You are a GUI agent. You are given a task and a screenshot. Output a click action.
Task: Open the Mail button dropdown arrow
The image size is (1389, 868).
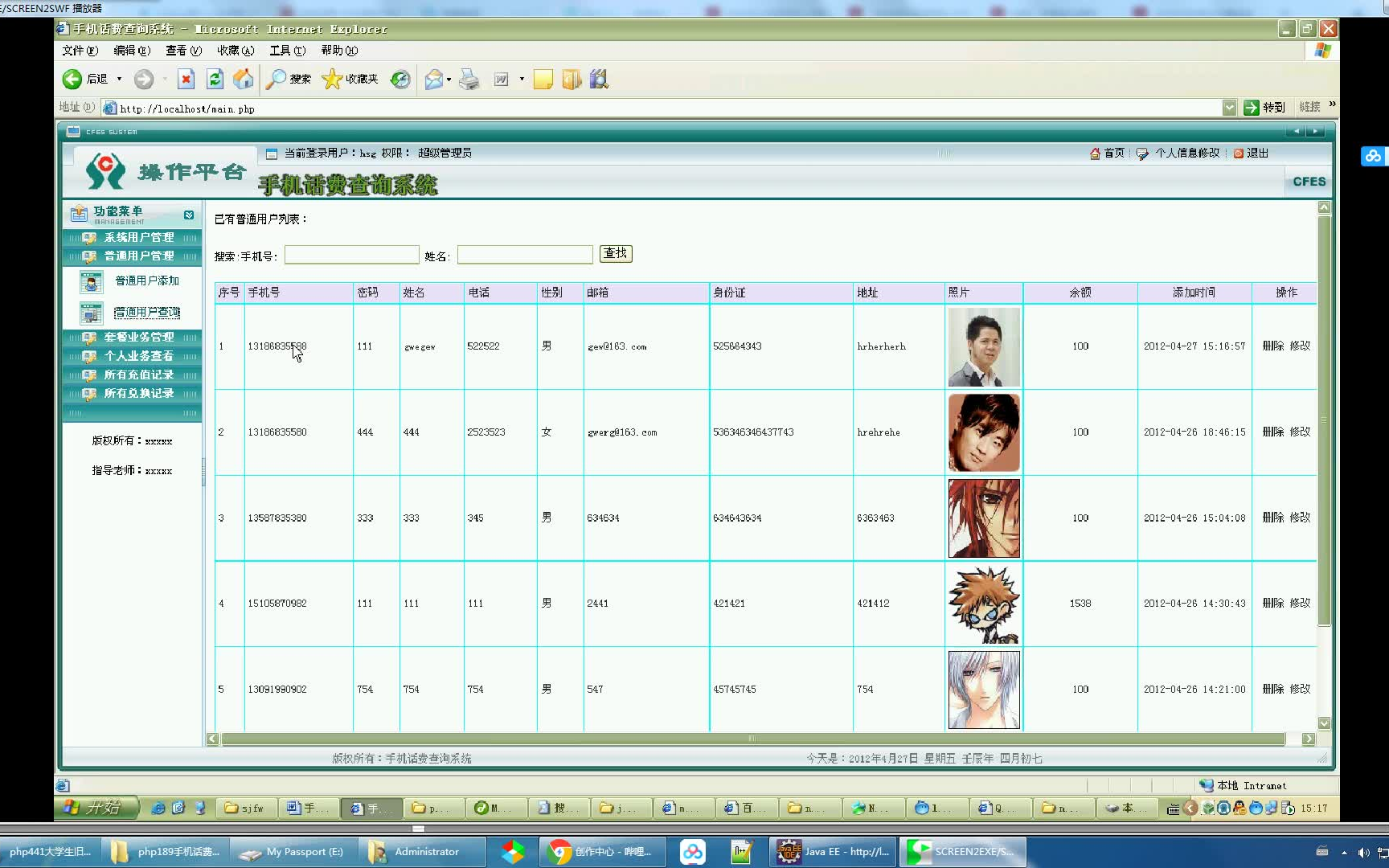pos(449,79)
